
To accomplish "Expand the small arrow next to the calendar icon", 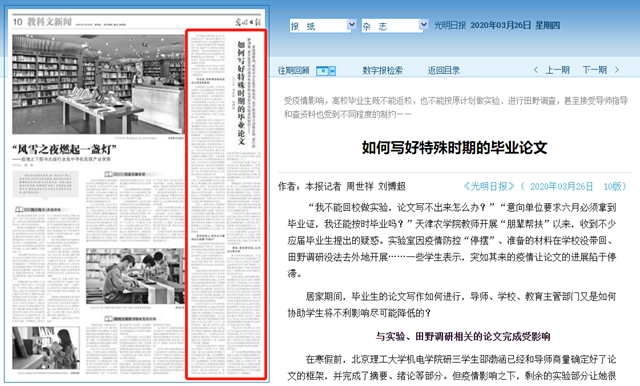I will point(332,71).
